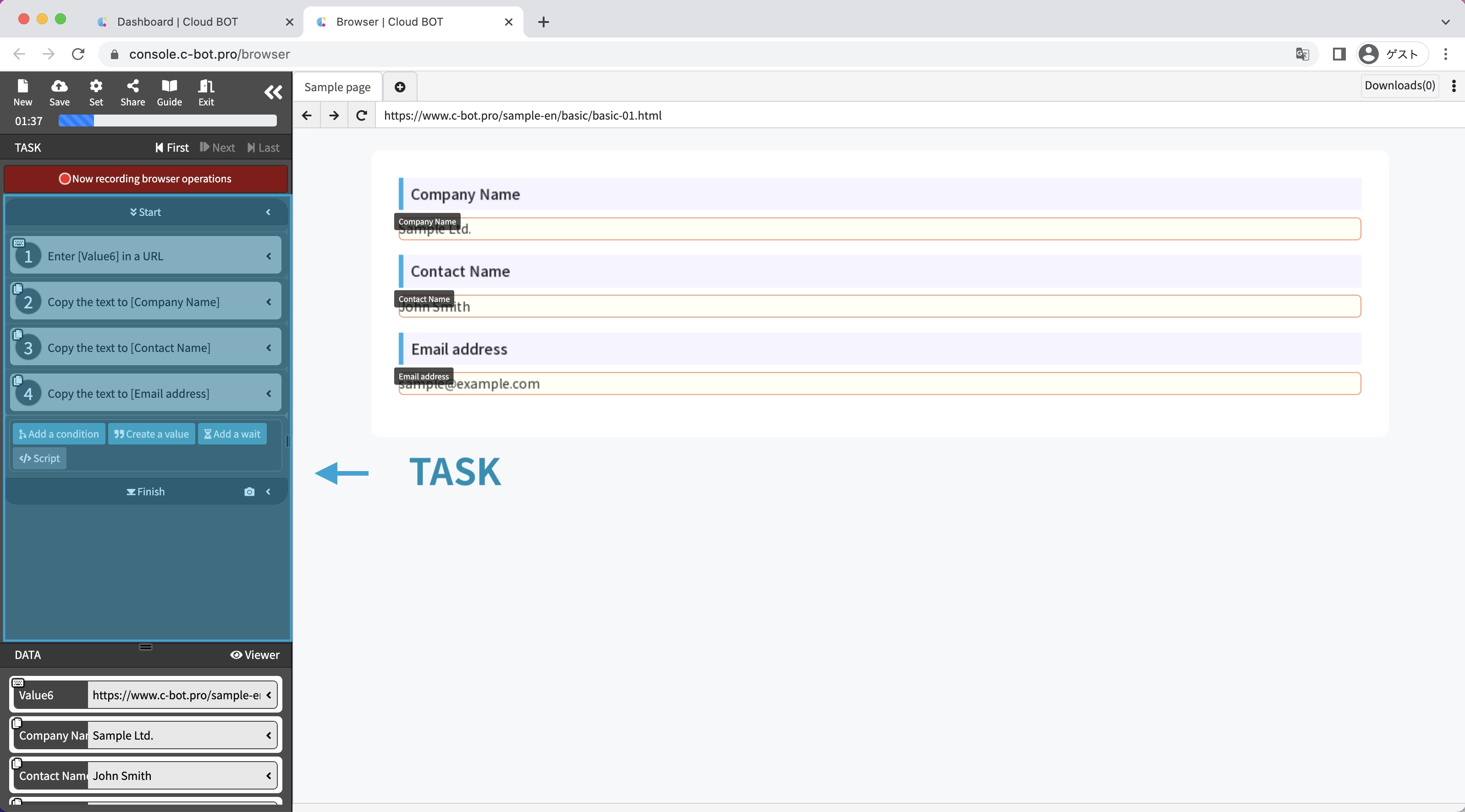Switch to Dashboard Cloud BOT tab
This screenshot has height=812, width=1465.
point(177,22)
